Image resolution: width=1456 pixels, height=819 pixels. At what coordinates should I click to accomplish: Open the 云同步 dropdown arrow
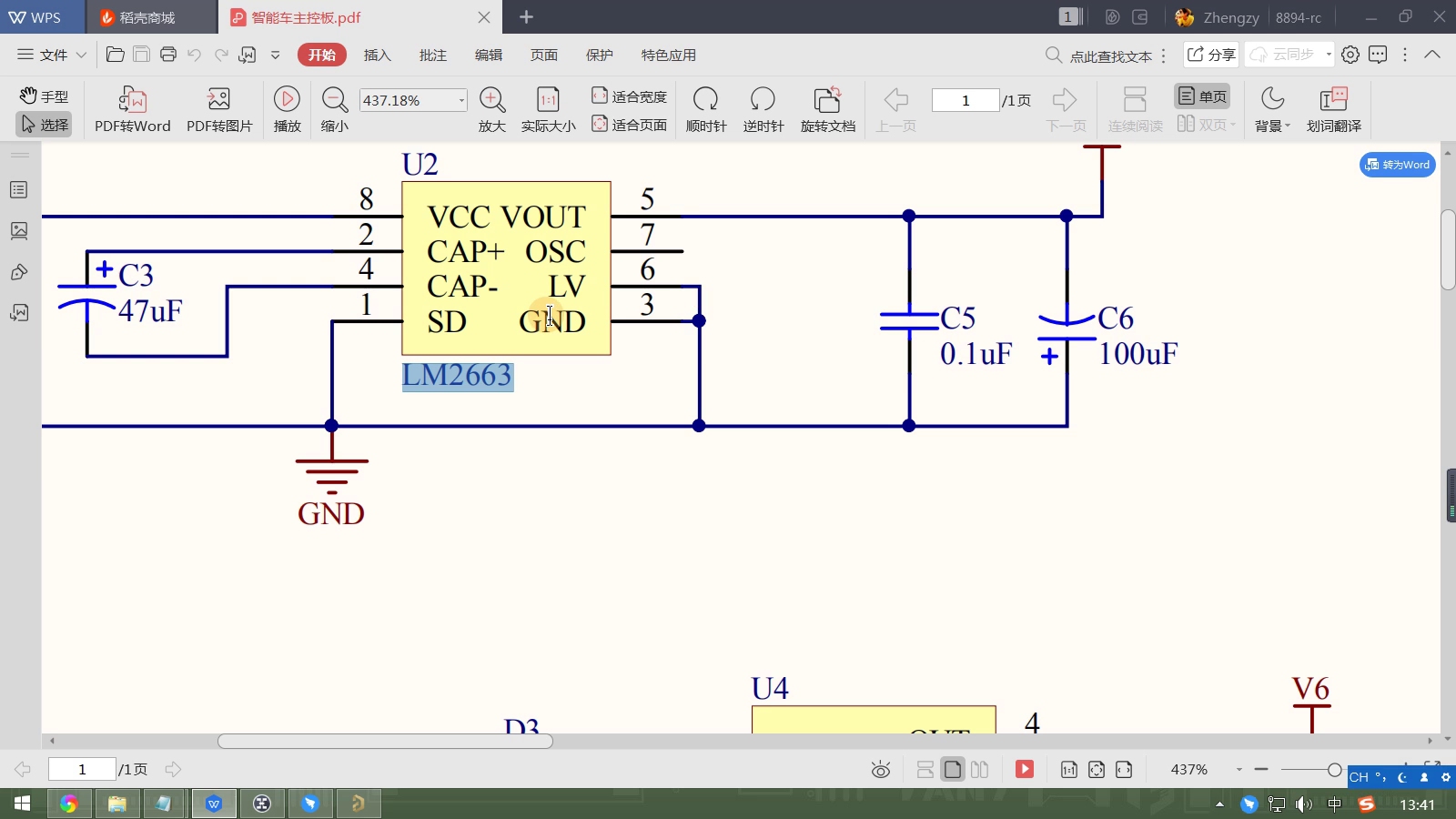1327,55
